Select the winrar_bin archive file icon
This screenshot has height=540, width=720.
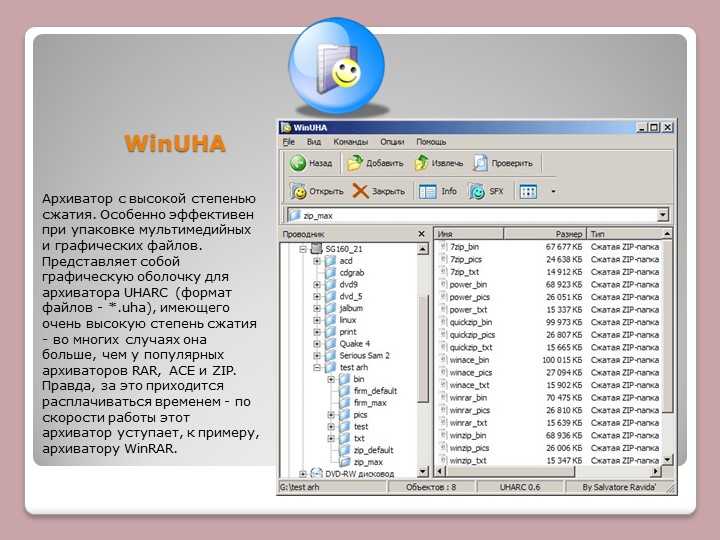point(443,397)
